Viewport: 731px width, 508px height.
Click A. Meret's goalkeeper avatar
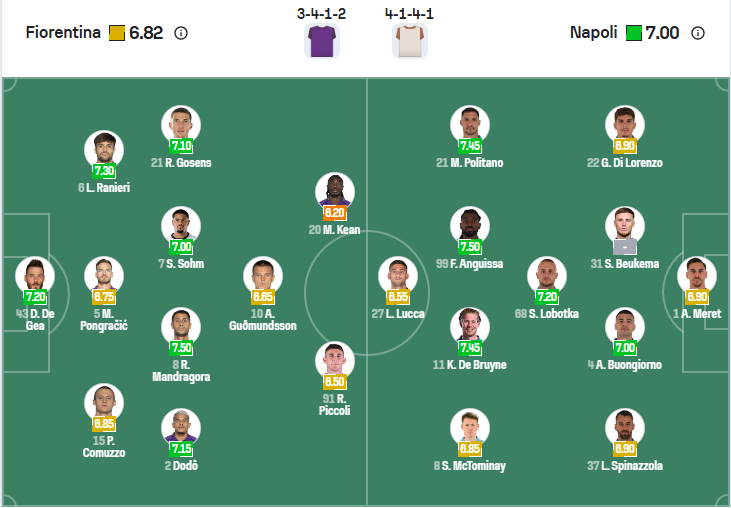pos(696,275)
